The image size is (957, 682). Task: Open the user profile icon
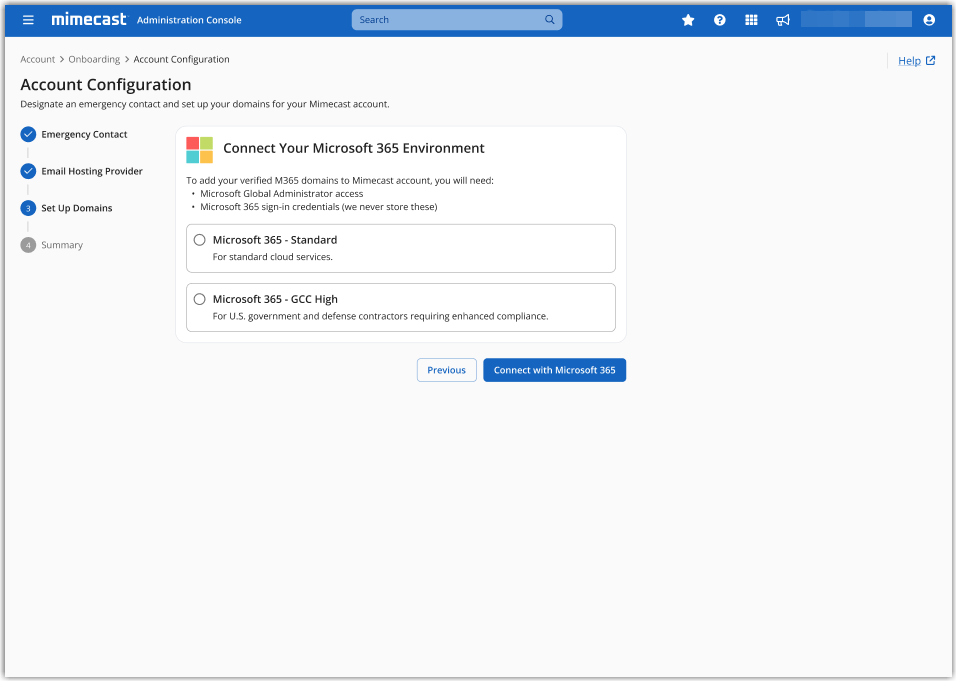coord(930,20)
